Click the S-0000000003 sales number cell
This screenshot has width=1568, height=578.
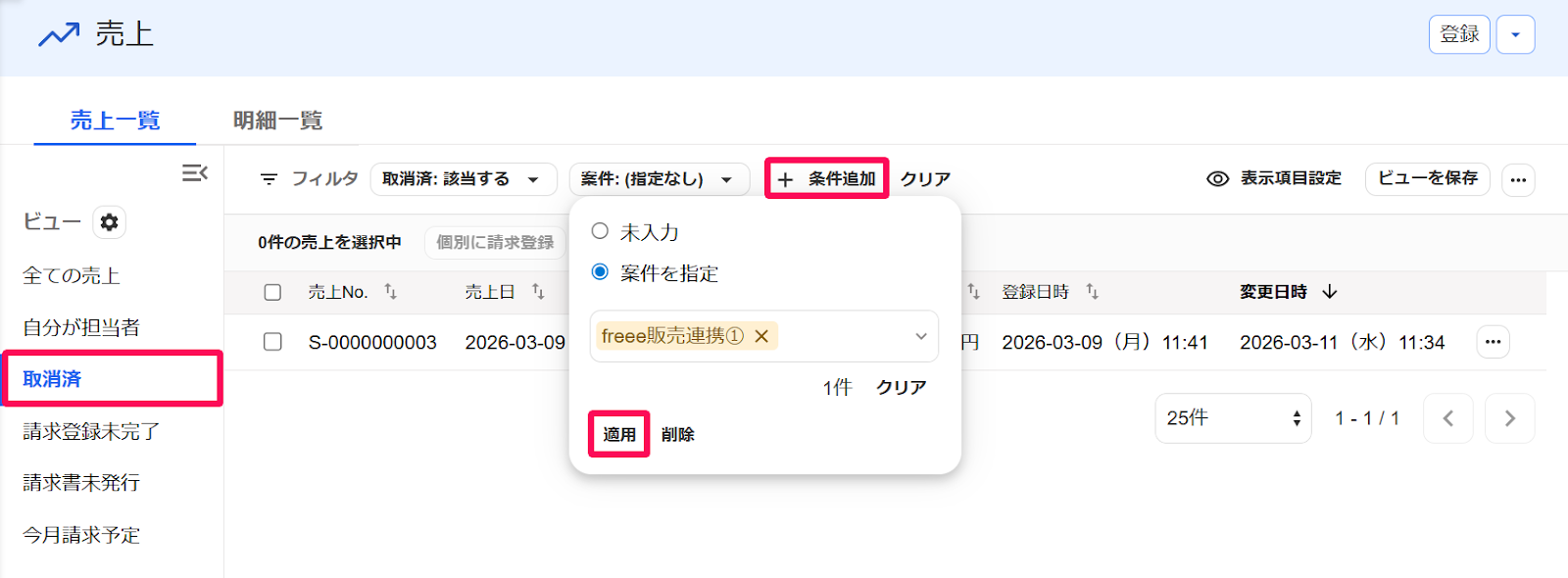(x=372, y=343)
